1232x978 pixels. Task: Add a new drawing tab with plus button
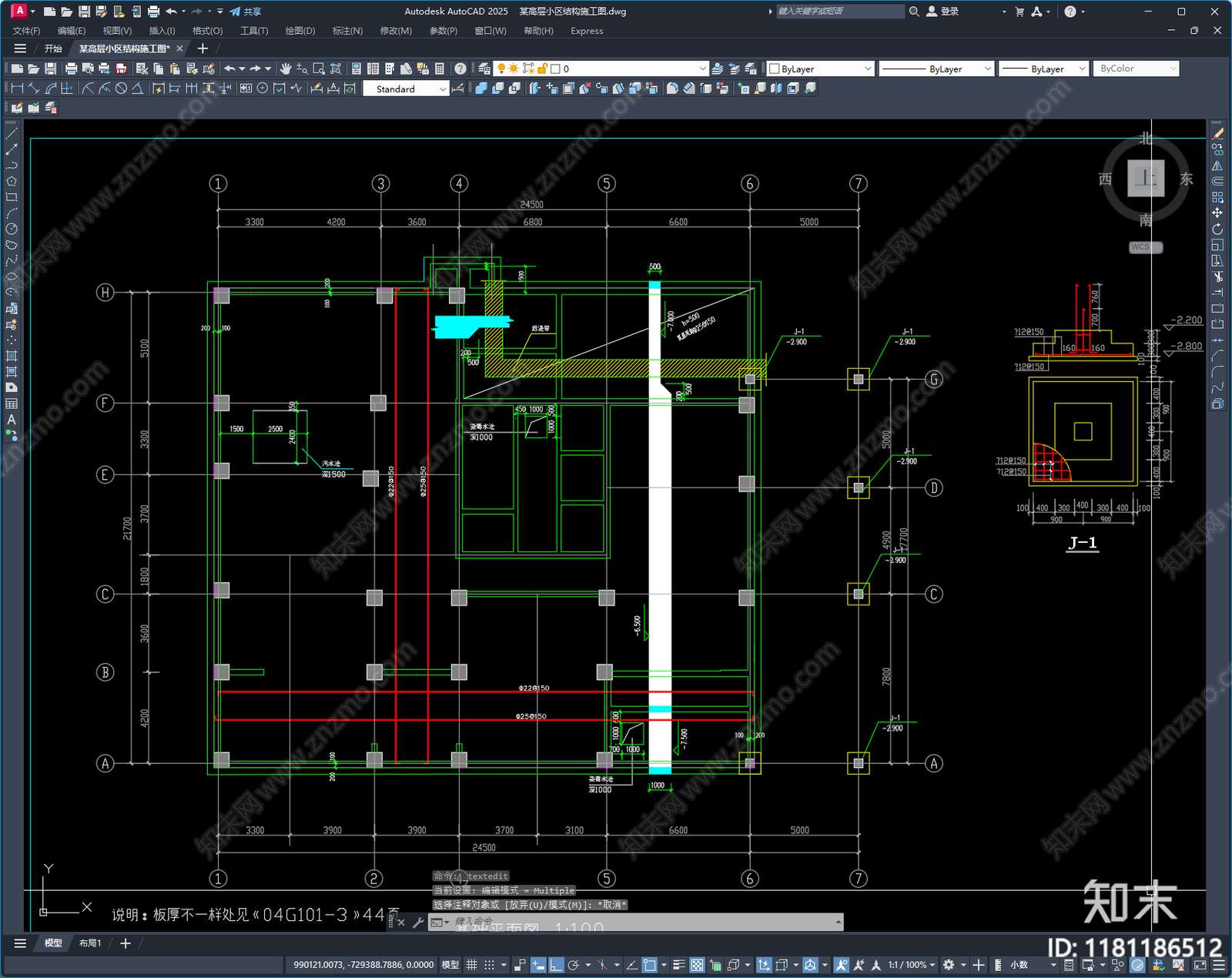(203, 49)
